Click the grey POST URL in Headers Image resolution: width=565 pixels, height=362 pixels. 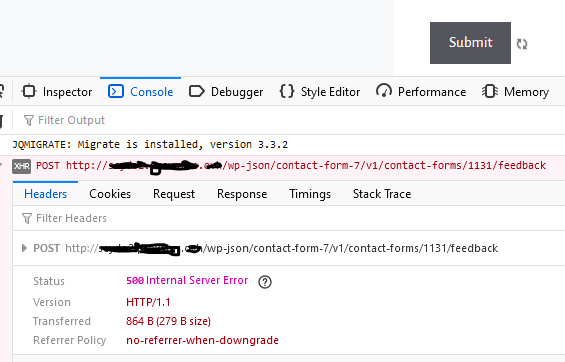[281, 248]
